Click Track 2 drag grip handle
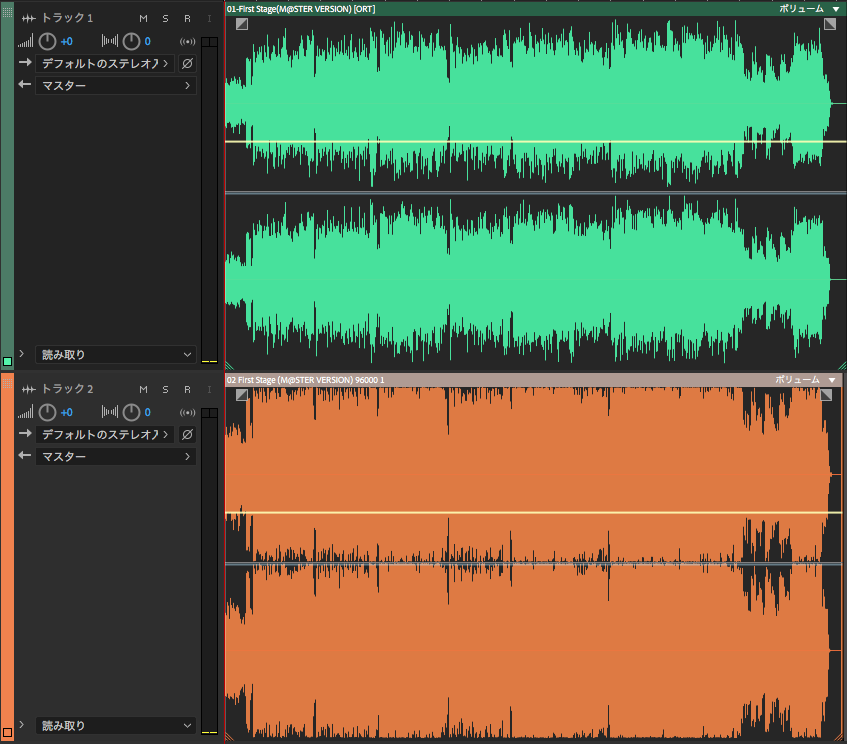 [8, 383]
